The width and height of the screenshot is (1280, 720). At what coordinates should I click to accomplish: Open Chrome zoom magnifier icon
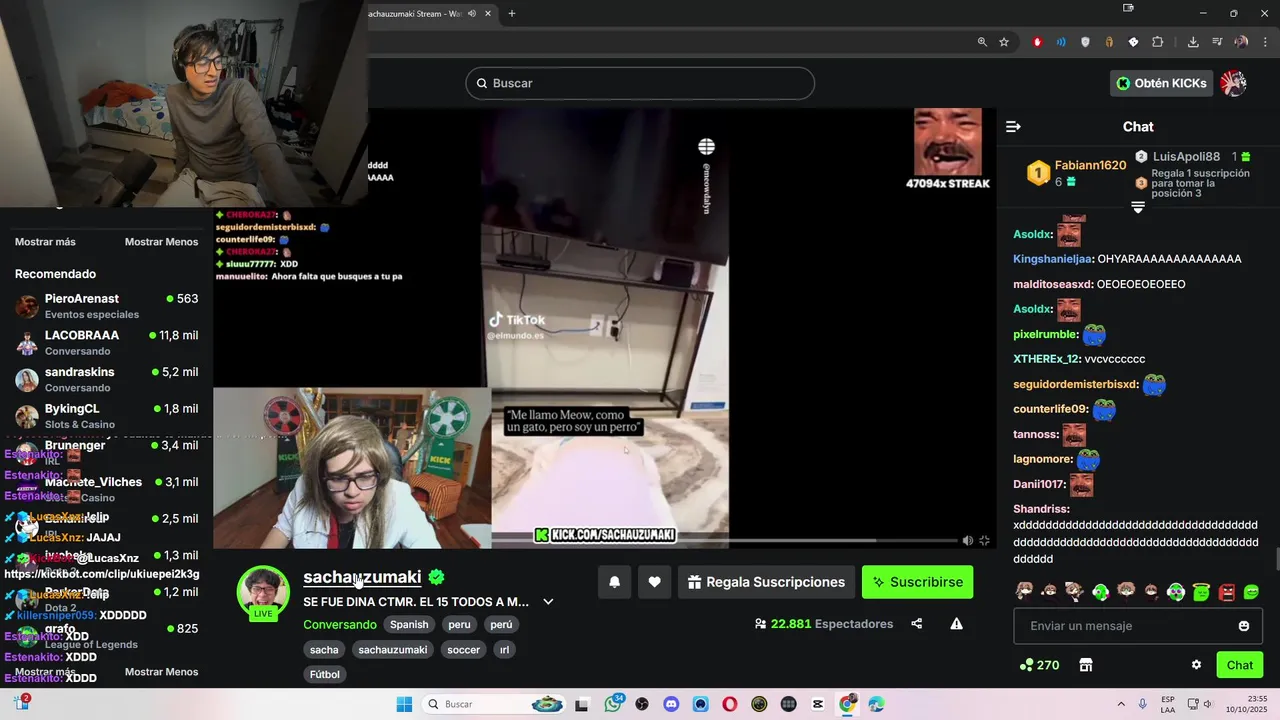[982, 42]
